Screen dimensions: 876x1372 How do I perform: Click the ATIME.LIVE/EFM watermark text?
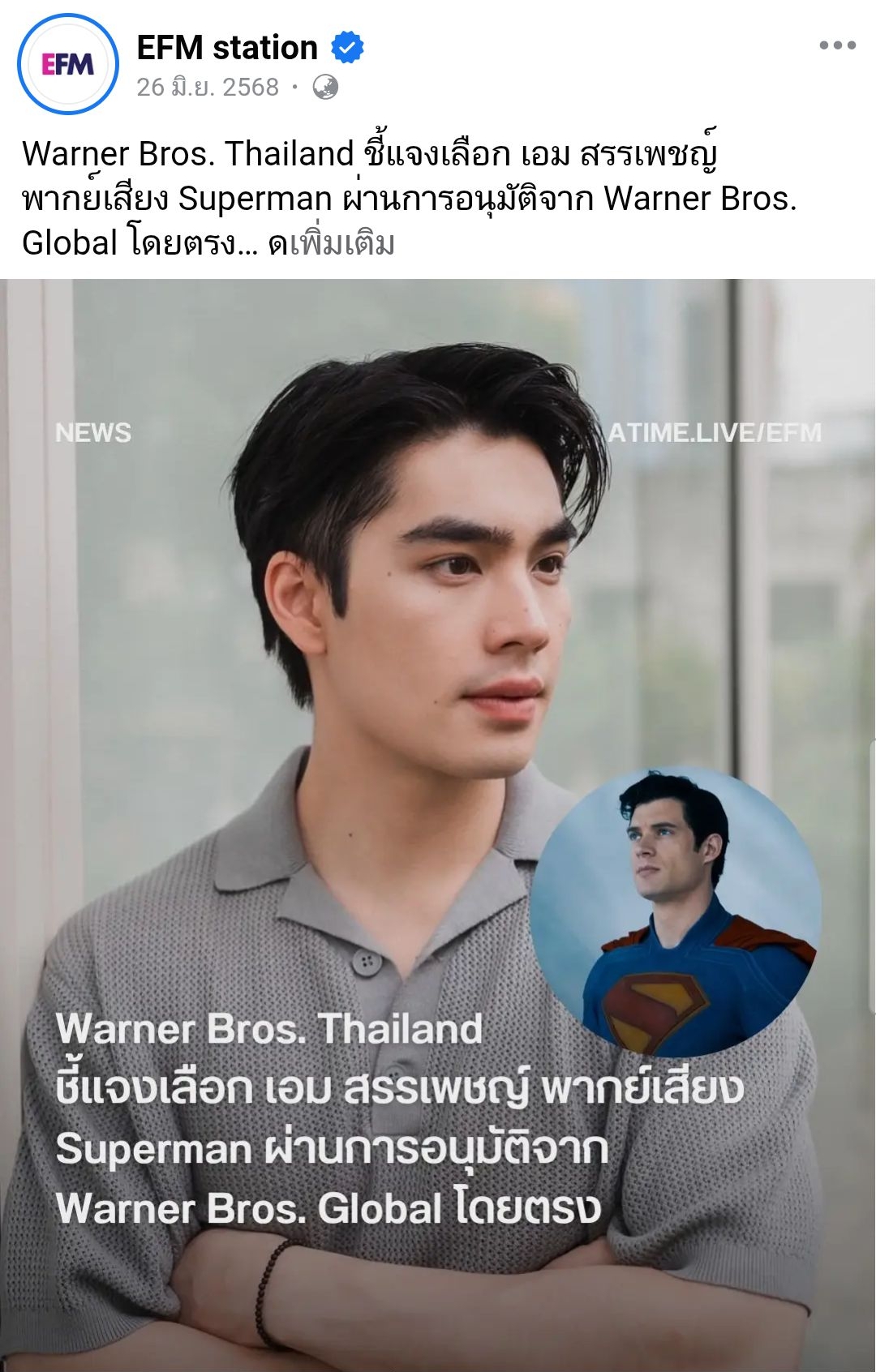(715, 433)
